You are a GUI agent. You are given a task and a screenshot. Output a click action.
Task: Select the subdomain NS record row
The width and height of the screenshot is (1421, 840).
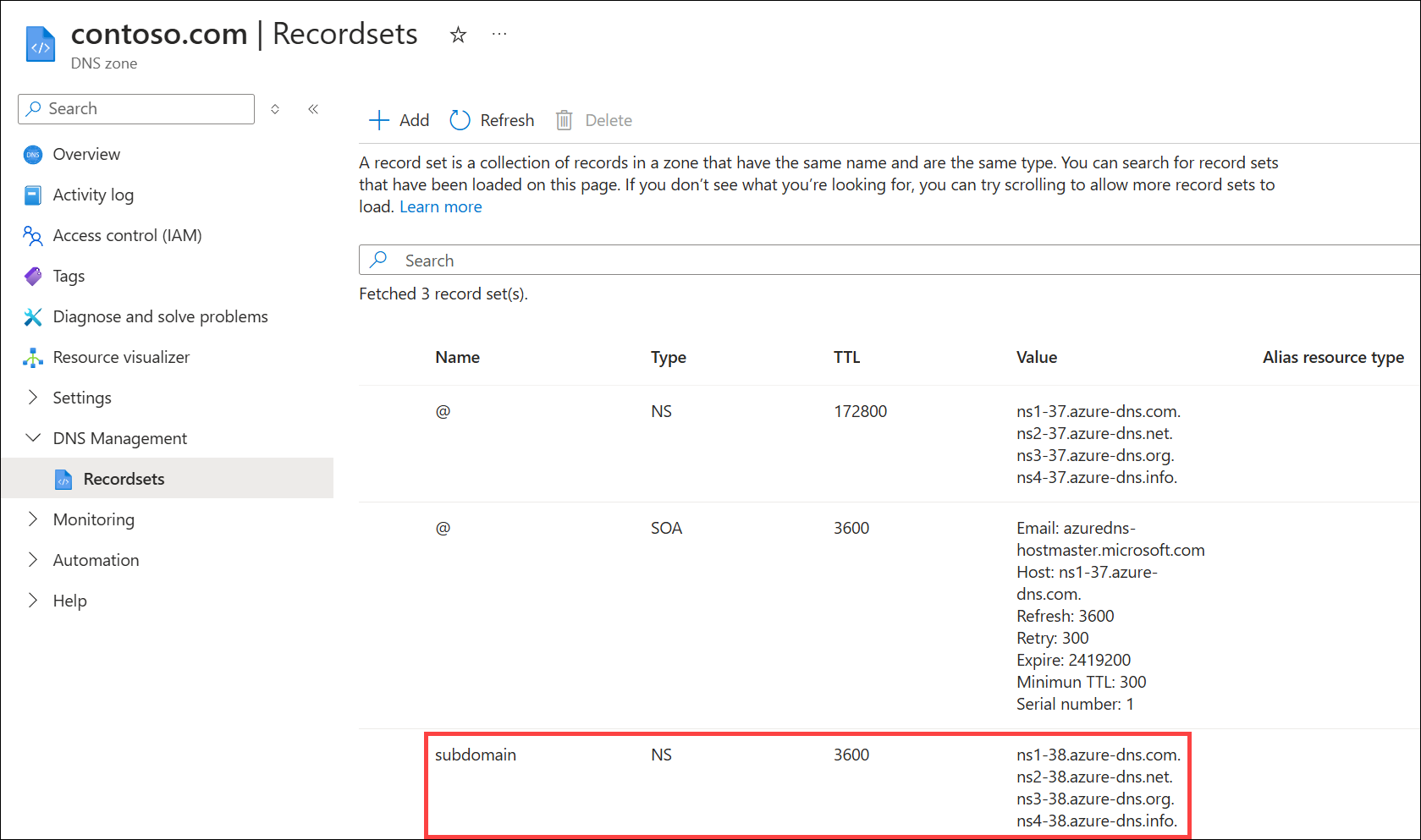[475, 755]
